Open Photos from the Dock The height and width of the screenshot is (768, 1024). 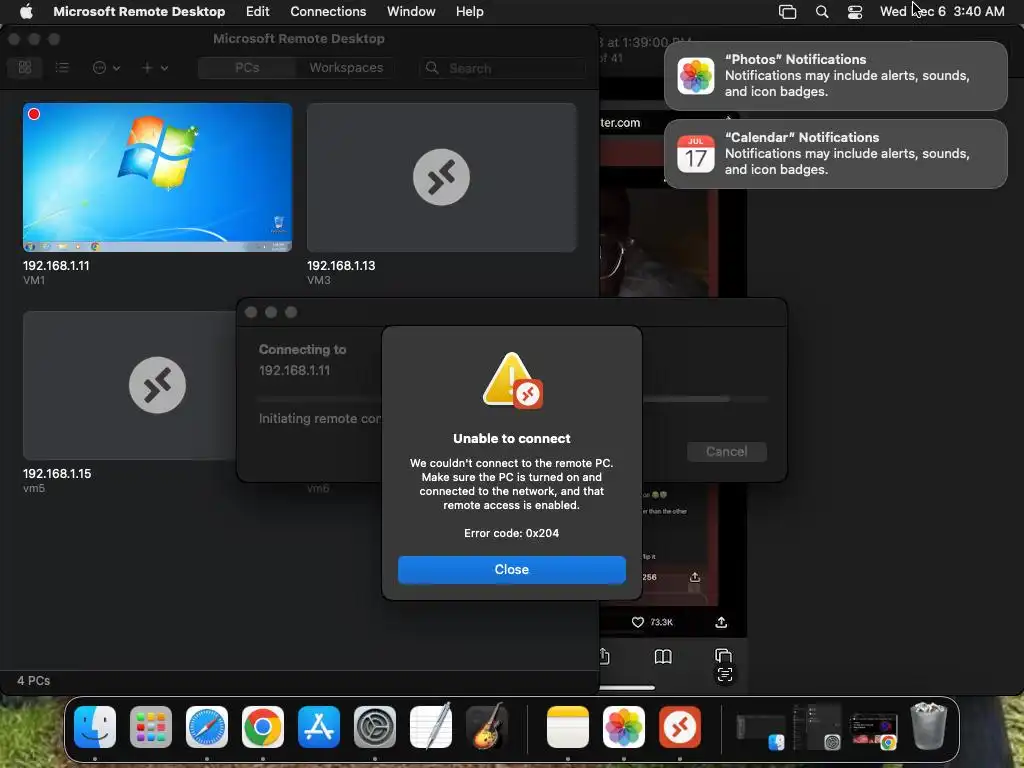(x=624, y=727)
